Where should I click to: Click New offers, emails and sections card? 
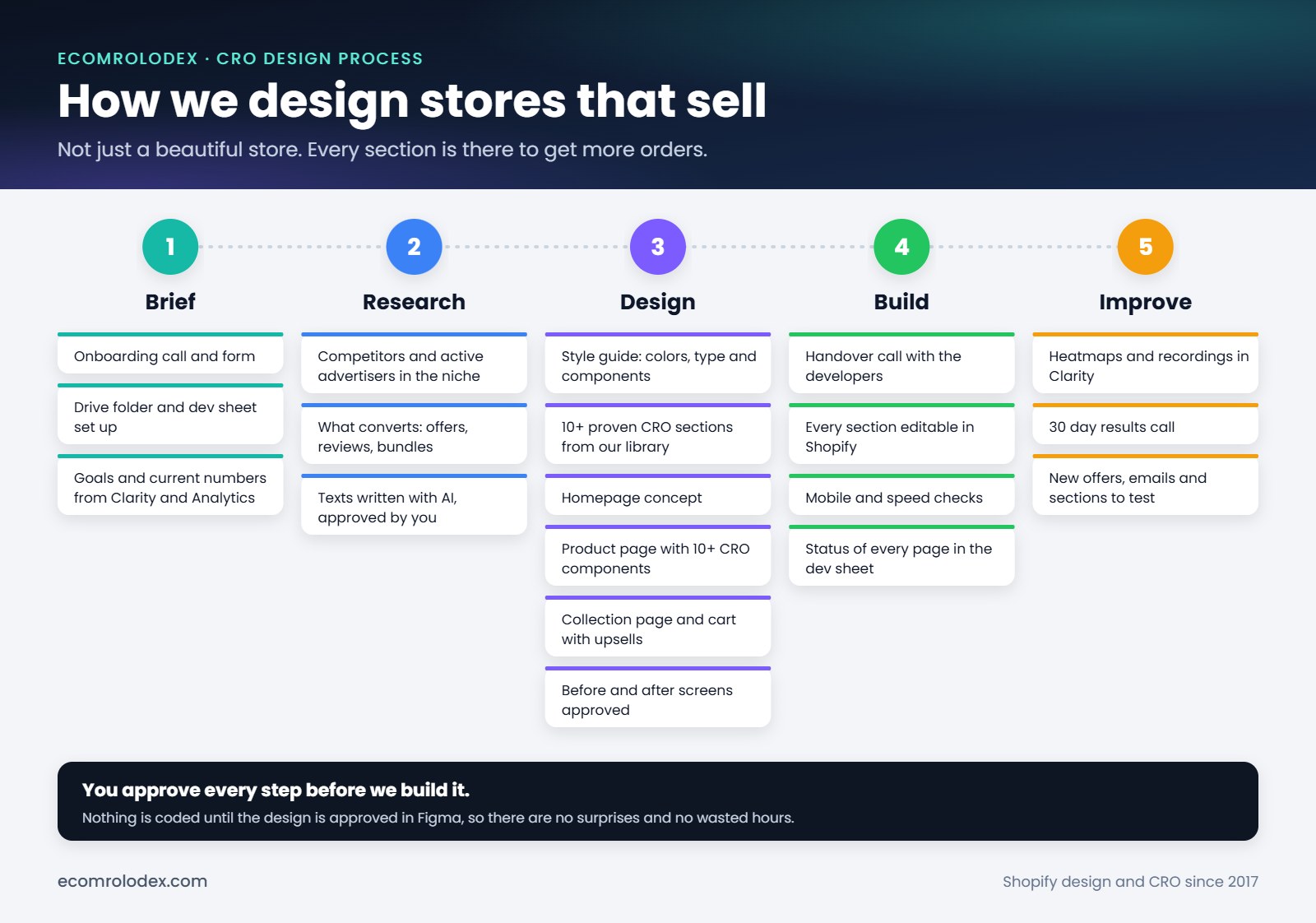click(x=1145, y=485)
